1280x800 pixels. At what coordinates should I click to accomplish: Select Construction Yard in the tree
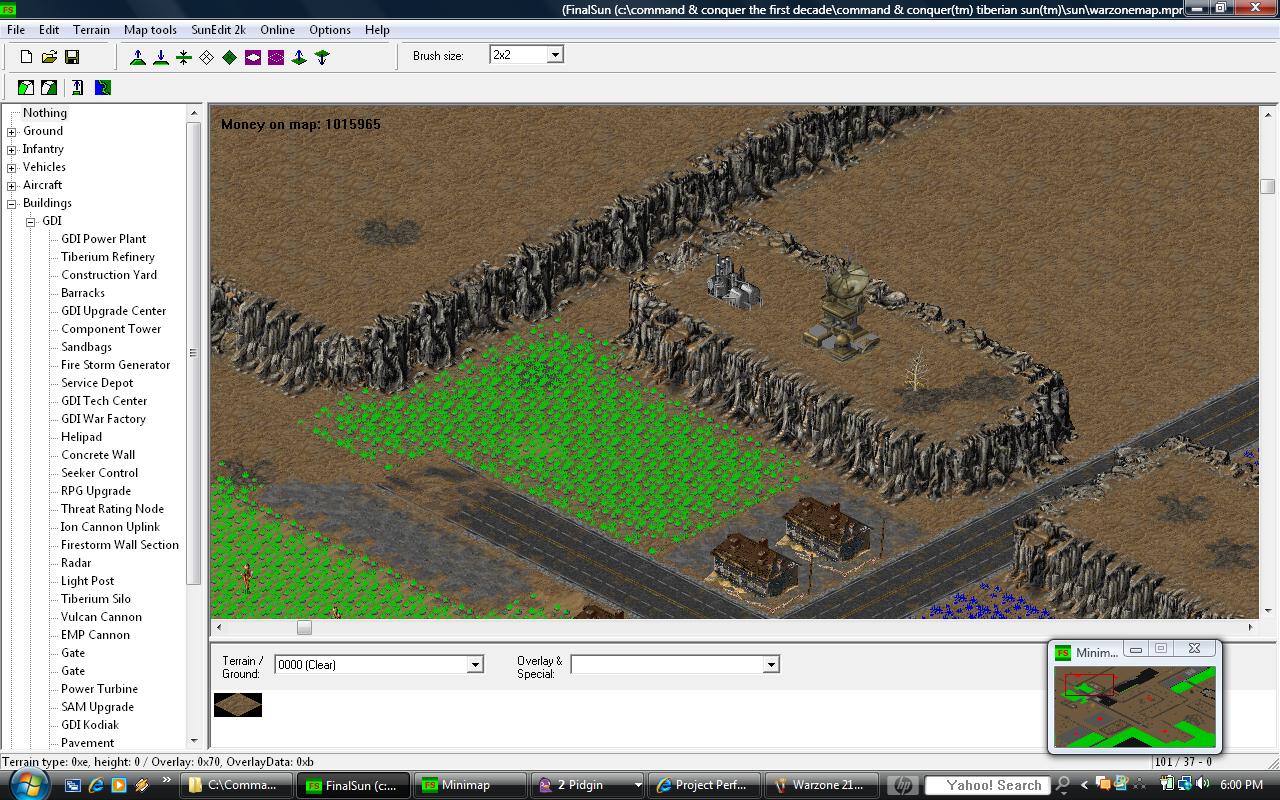(109, 275)
